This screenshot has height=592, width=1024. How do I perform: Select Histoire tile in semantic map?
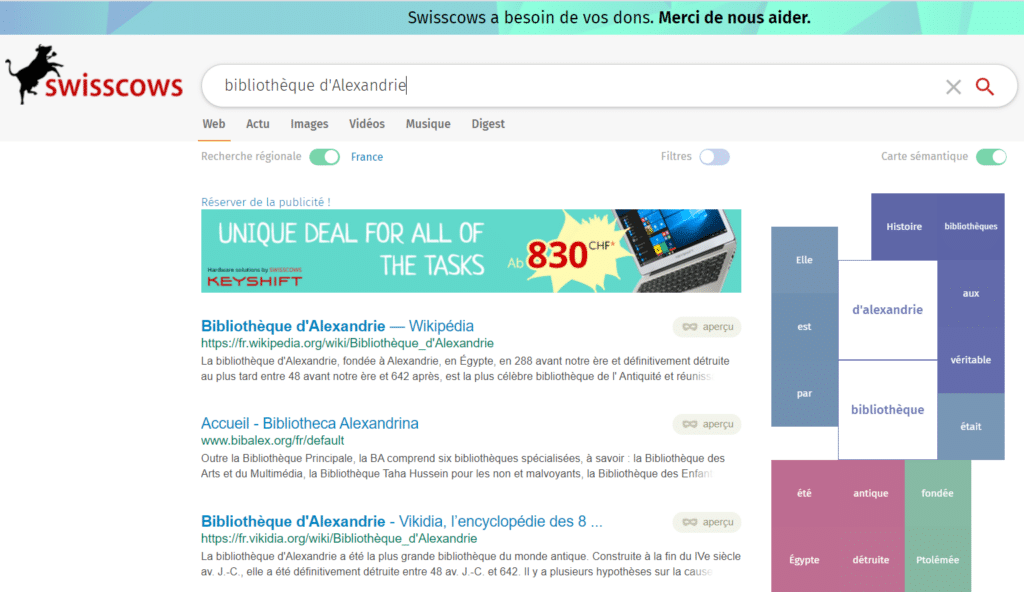904,227
